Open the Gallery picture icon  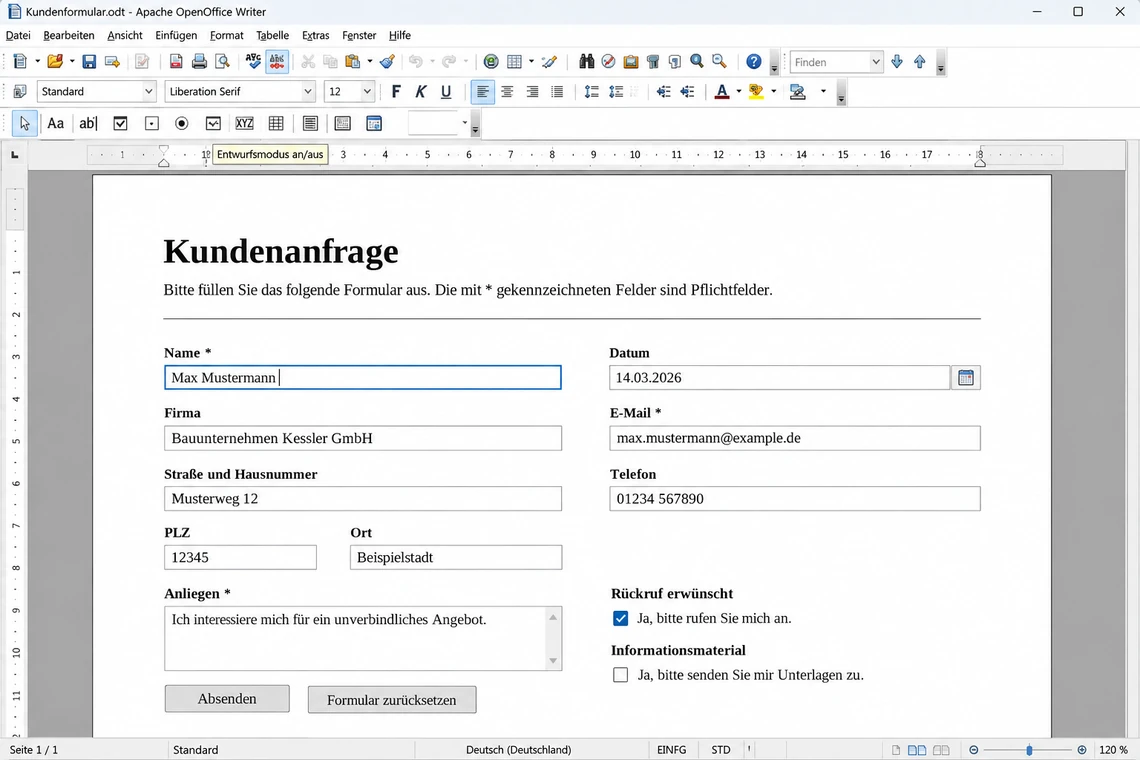coord(631,62)
